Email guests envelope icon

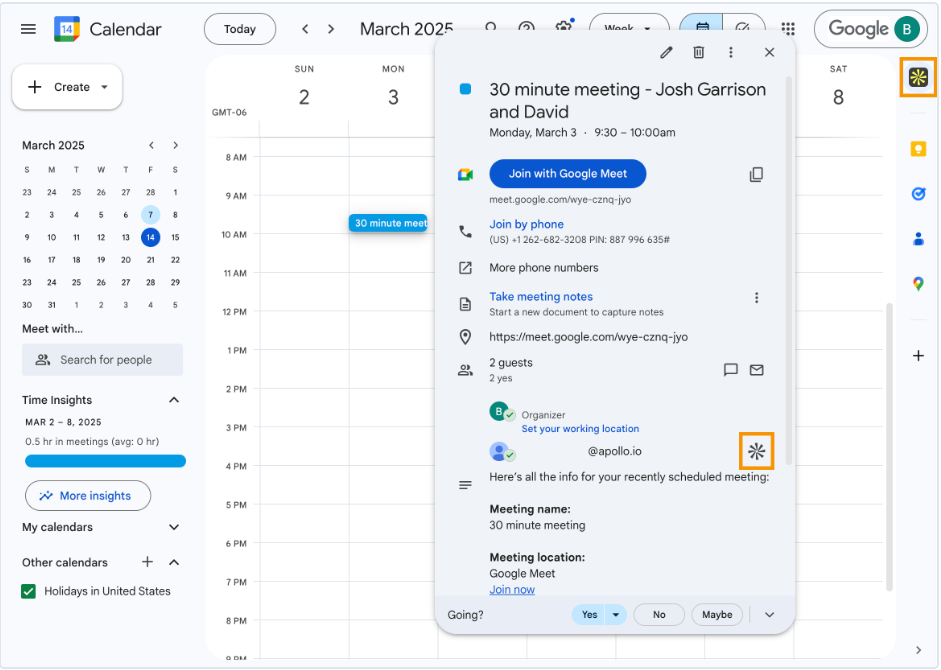pos(756,369)
